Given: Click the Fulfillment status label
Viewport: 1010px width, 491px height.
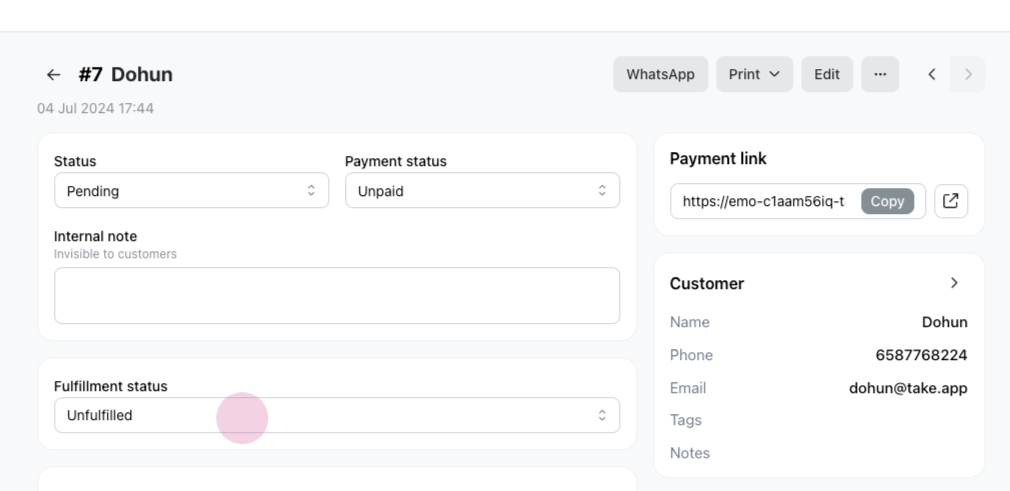Looking at the screenshot, I should point(111,386).
